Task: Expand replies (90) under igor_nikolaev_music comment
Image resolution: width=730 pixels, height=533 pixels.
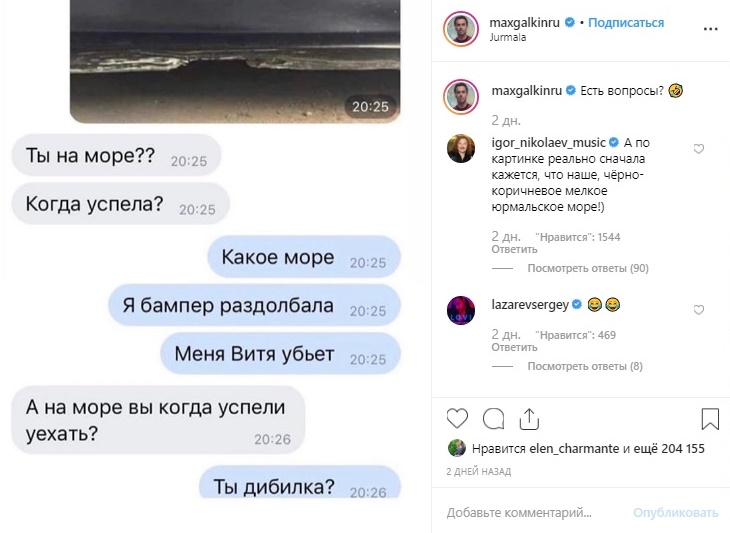Action: coord(588,268)
